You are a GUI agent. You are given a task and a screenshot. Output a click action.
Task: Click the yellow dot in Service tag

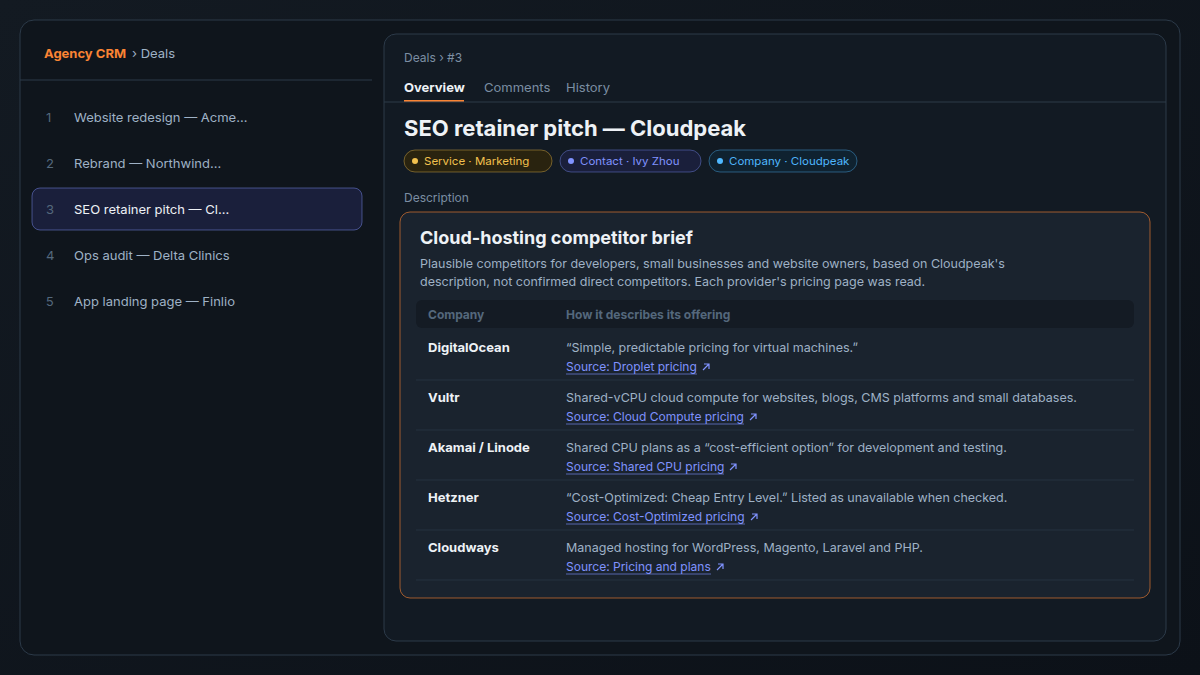pos(415,161)
